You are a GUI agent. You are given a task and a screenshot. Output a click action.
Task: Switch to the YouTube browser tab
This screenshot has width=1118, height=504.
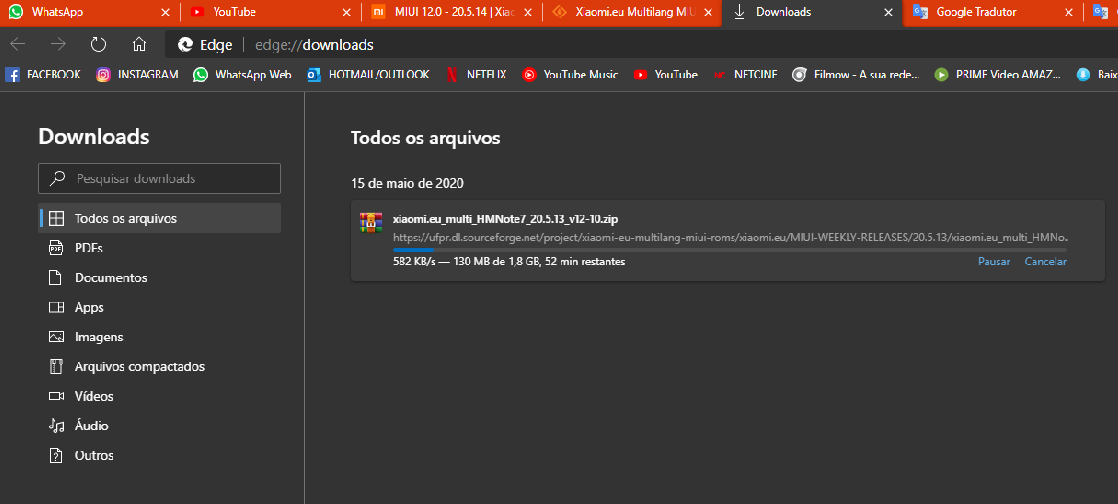click(271, 12)
